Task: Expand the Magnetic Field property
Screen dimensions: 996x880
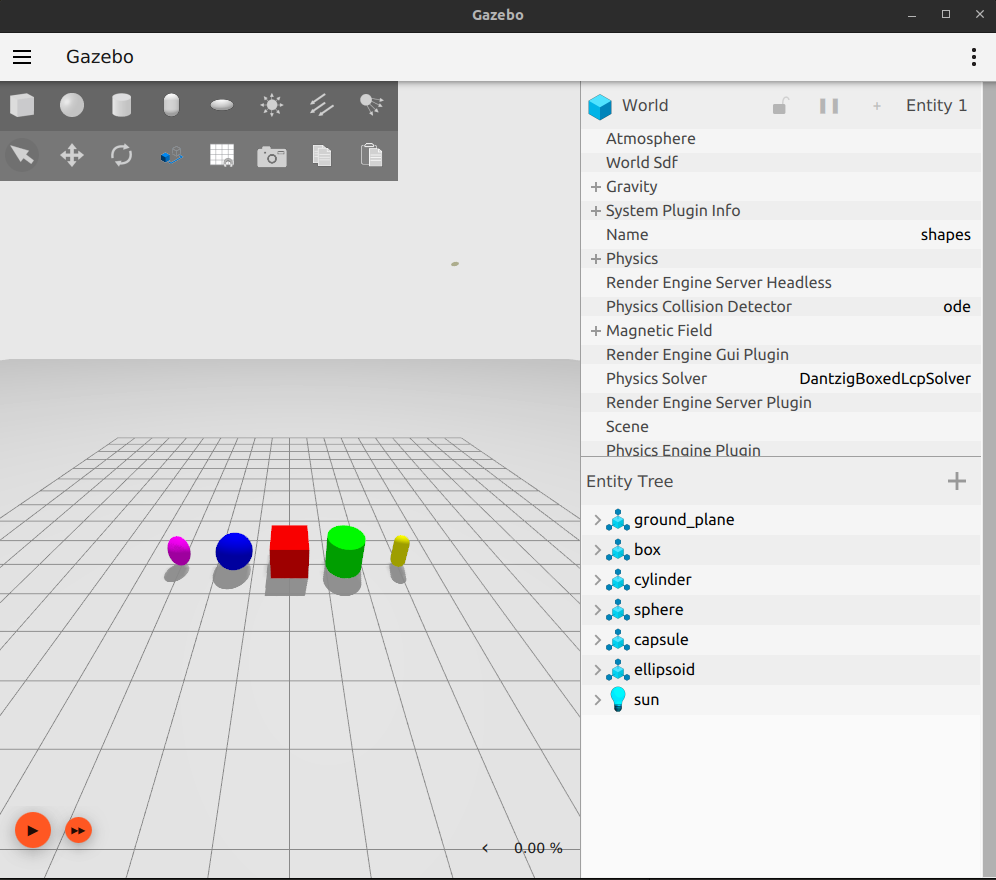Action: tap(595, 331)
